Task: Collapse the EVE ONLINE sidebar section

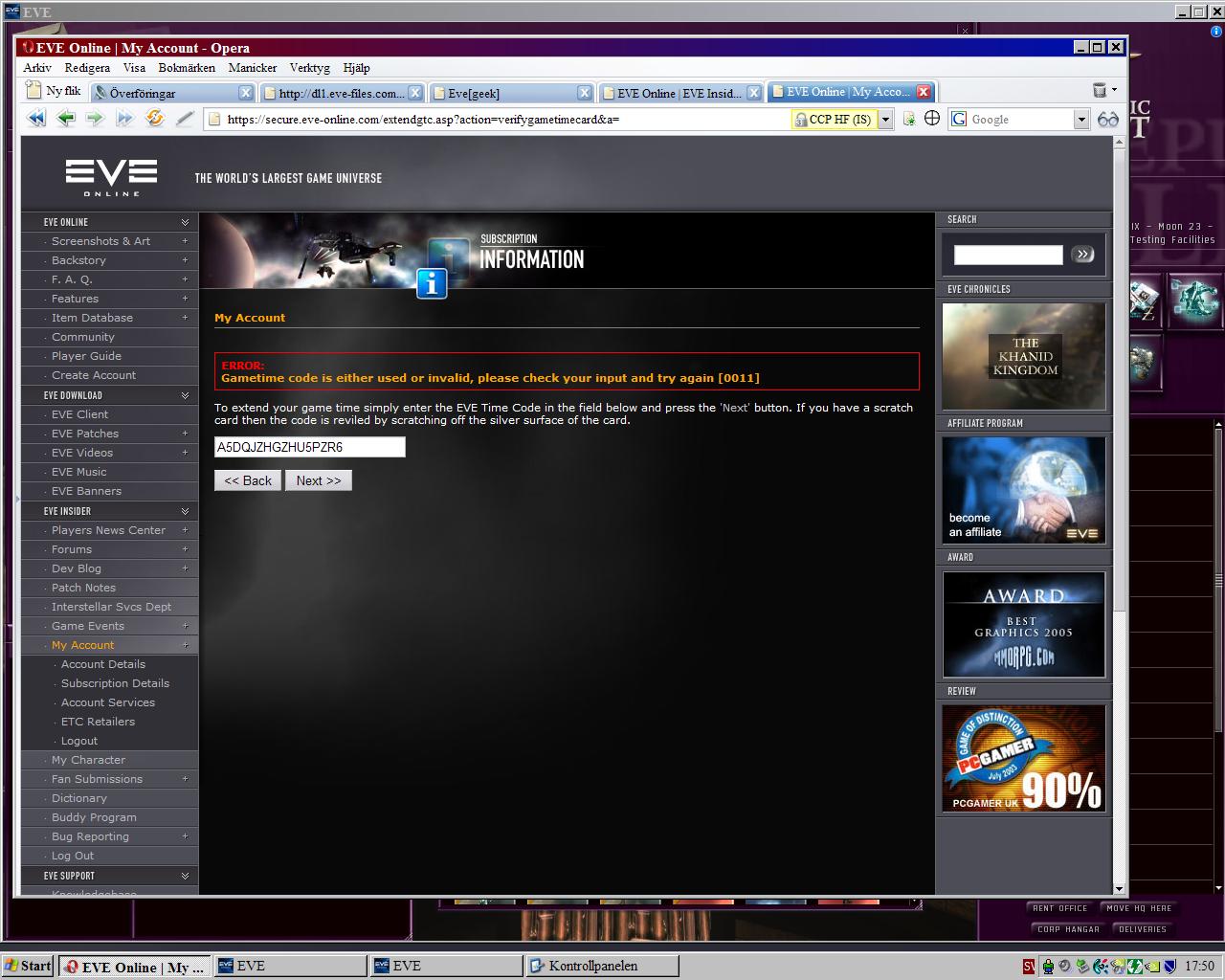Action: click(x=185, y=222)
